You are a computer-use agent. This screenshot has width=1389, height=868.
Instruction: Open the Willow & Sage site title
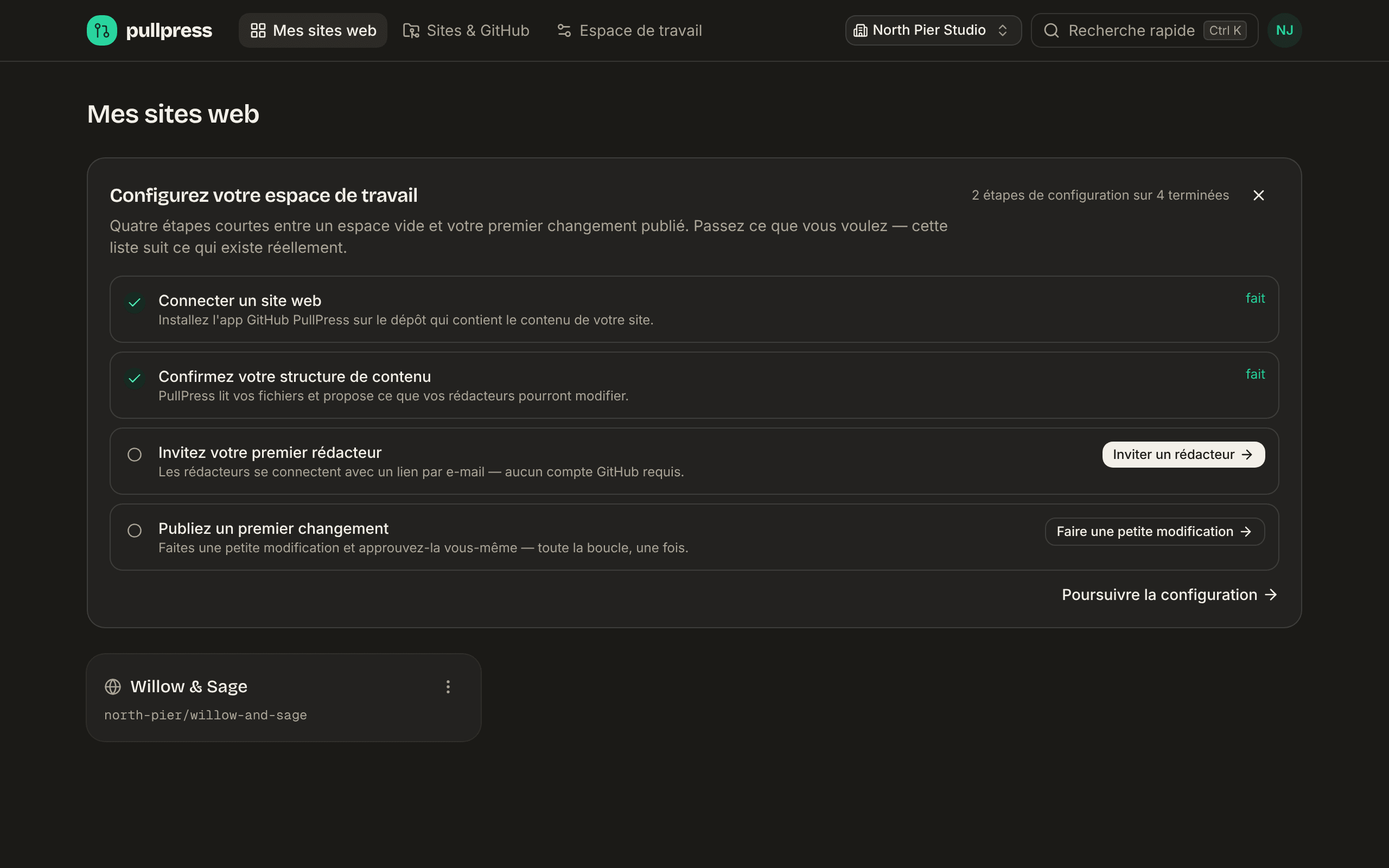click(189, 687)
